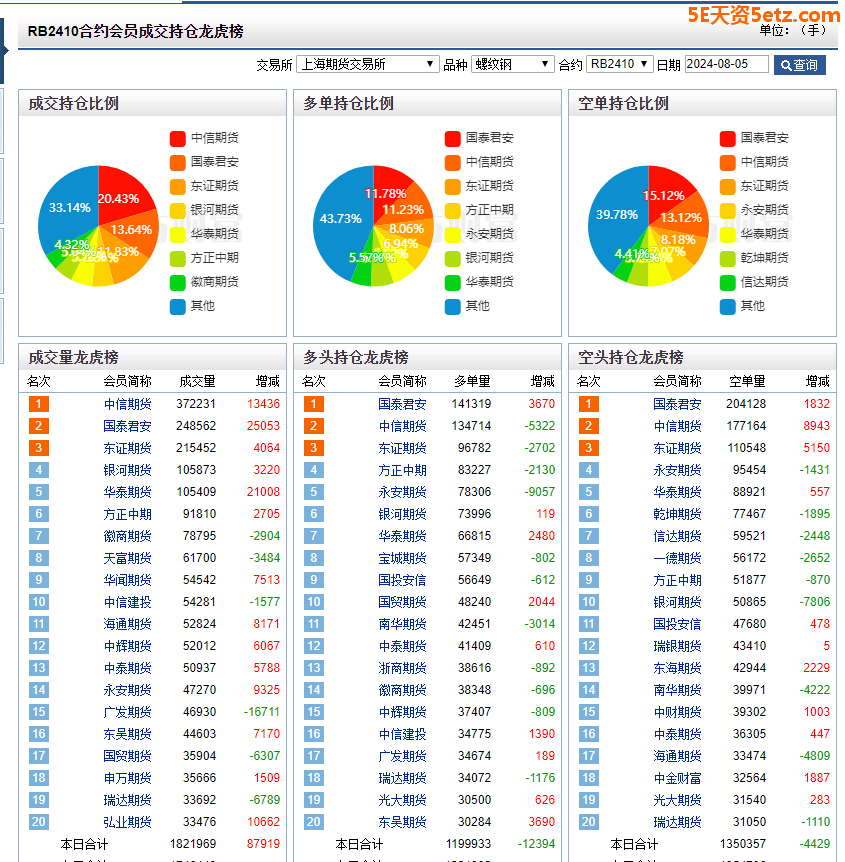
Task: Click blue 其他 legend swatch in 空单持仓比例
Action: pos(728,306)
